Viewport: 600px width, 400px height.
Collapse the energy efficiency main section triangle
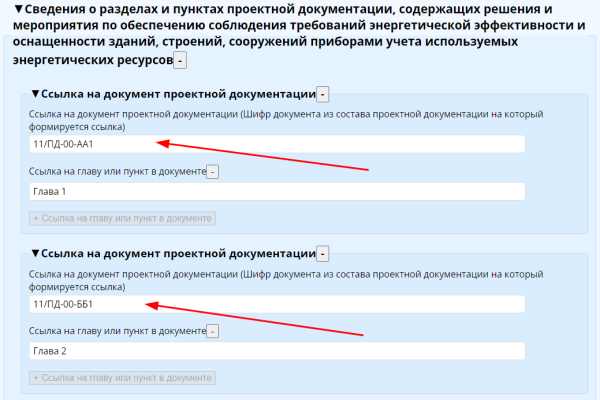[18, 9]
